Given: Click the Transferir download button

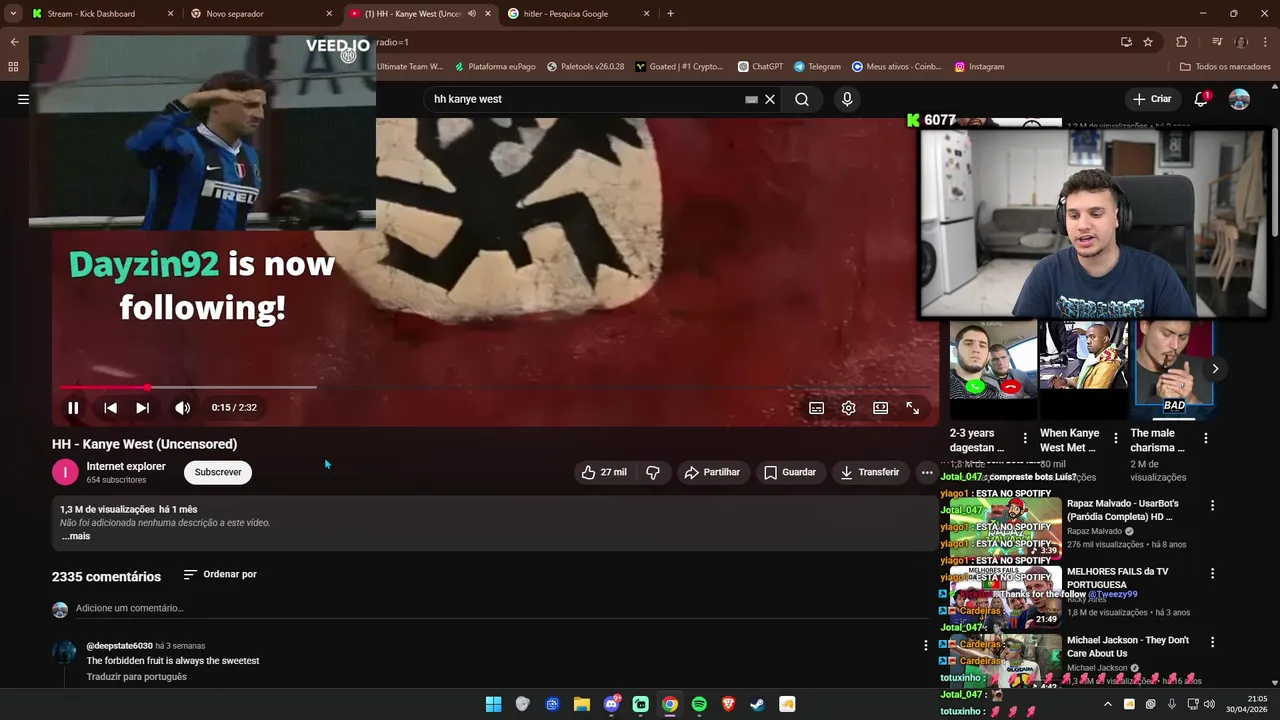Looking at the screenshot, I should (870, 472).
